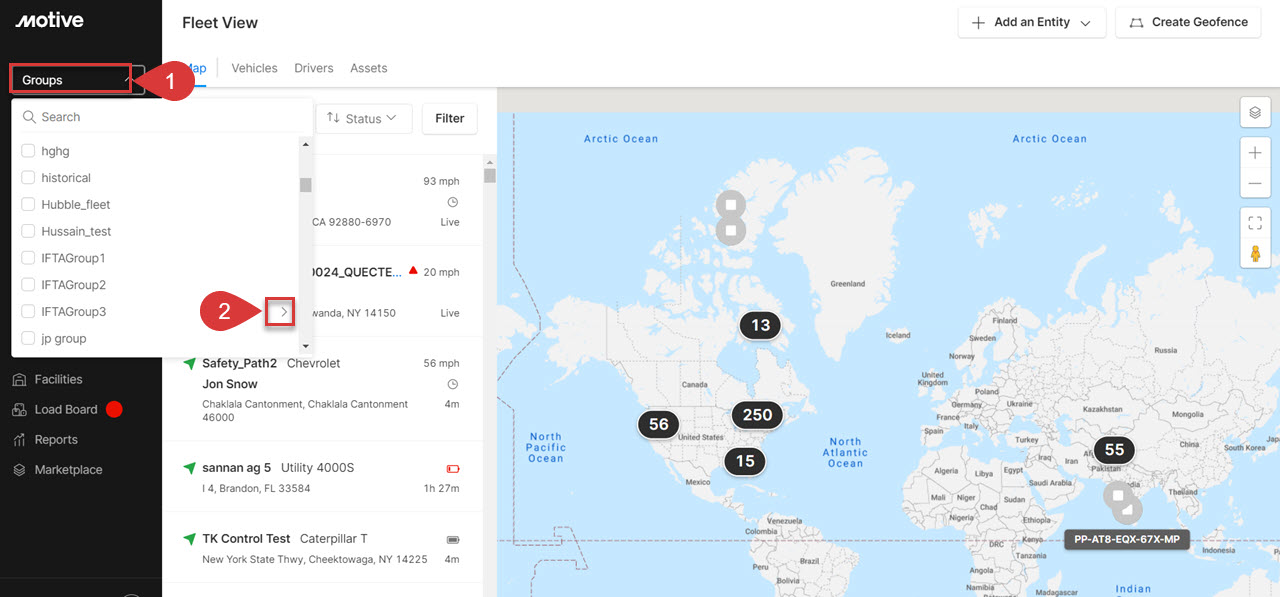Open the Groups dropdown
This screenshot has height=597, width=1280.
[x=70, y=78]
